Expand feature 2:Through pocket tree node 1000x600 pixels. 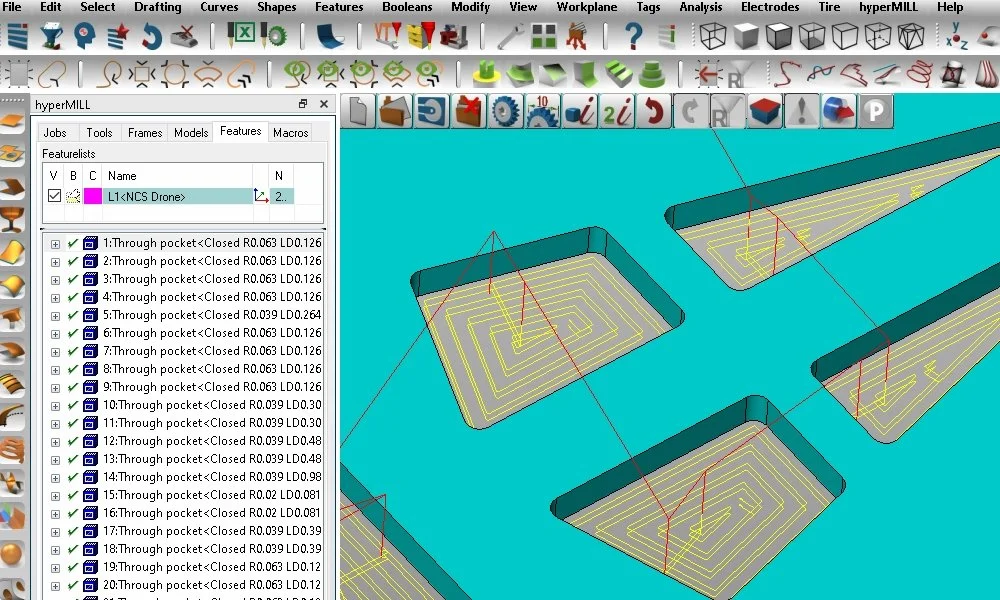pos(55,262)
